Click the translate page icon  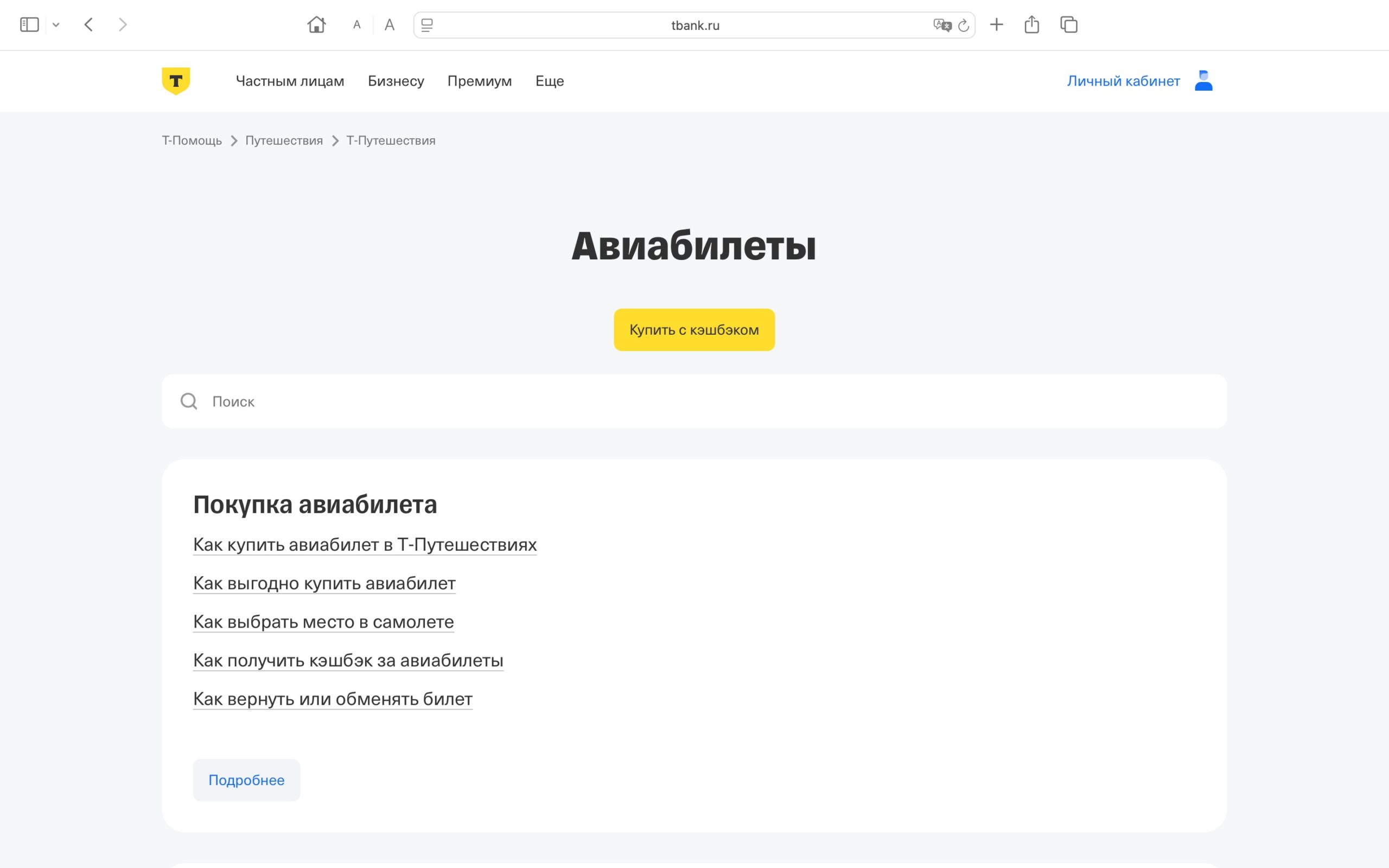coord(941,25)
